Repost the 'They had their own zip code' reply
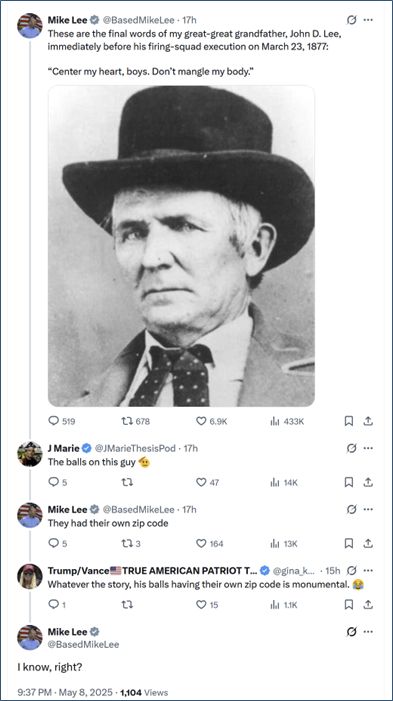 click(132, 544)
